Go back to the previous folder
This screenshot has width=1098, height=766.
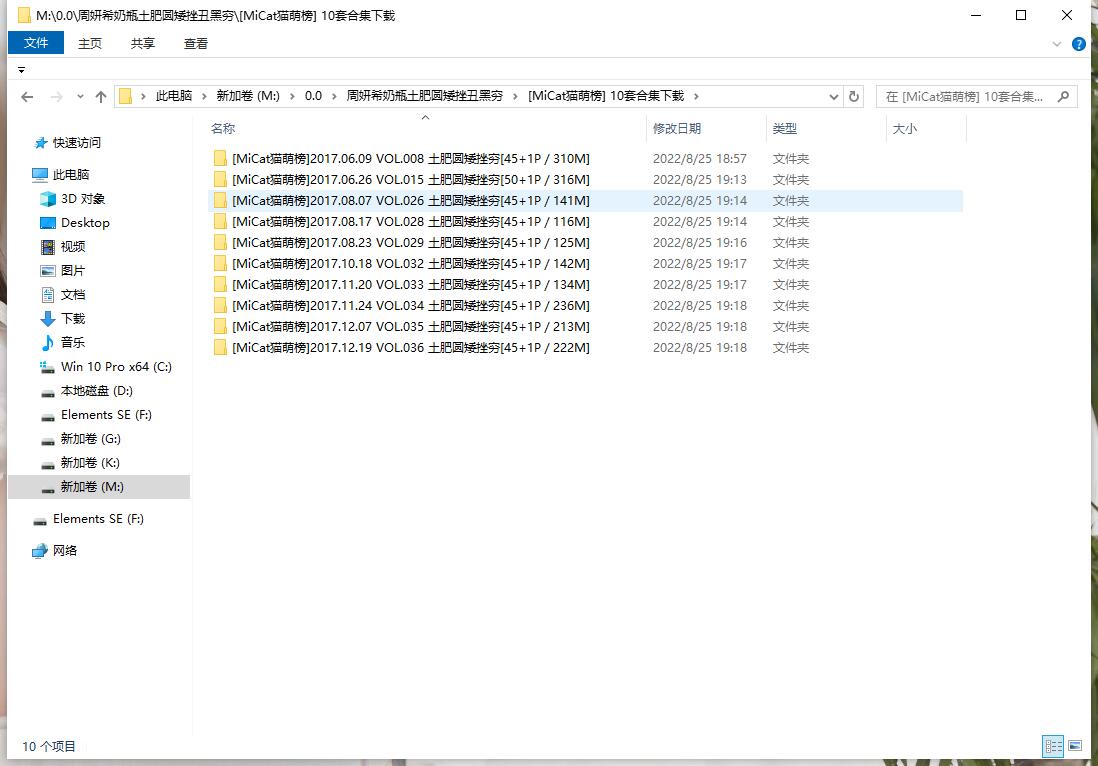tap(27, 97)
